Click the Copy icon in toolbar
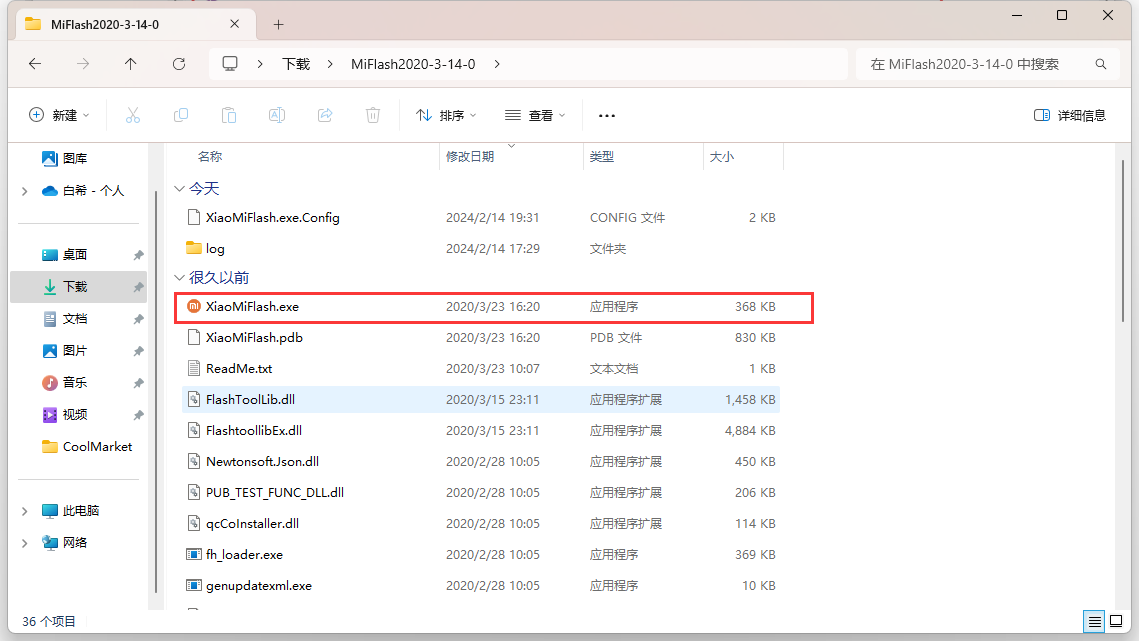The width and height of the screenshot is (1139, 641). pos(181,115)
